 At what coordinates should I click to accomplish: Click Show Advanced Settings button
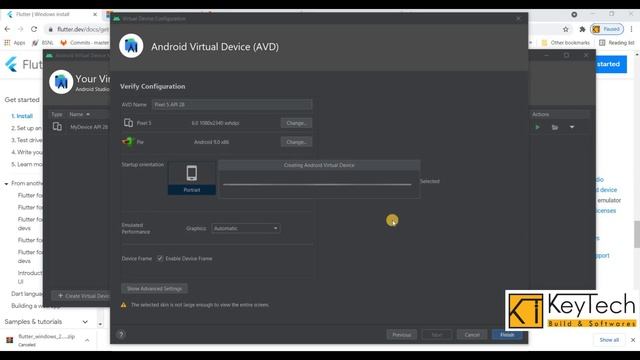[154, 289]
